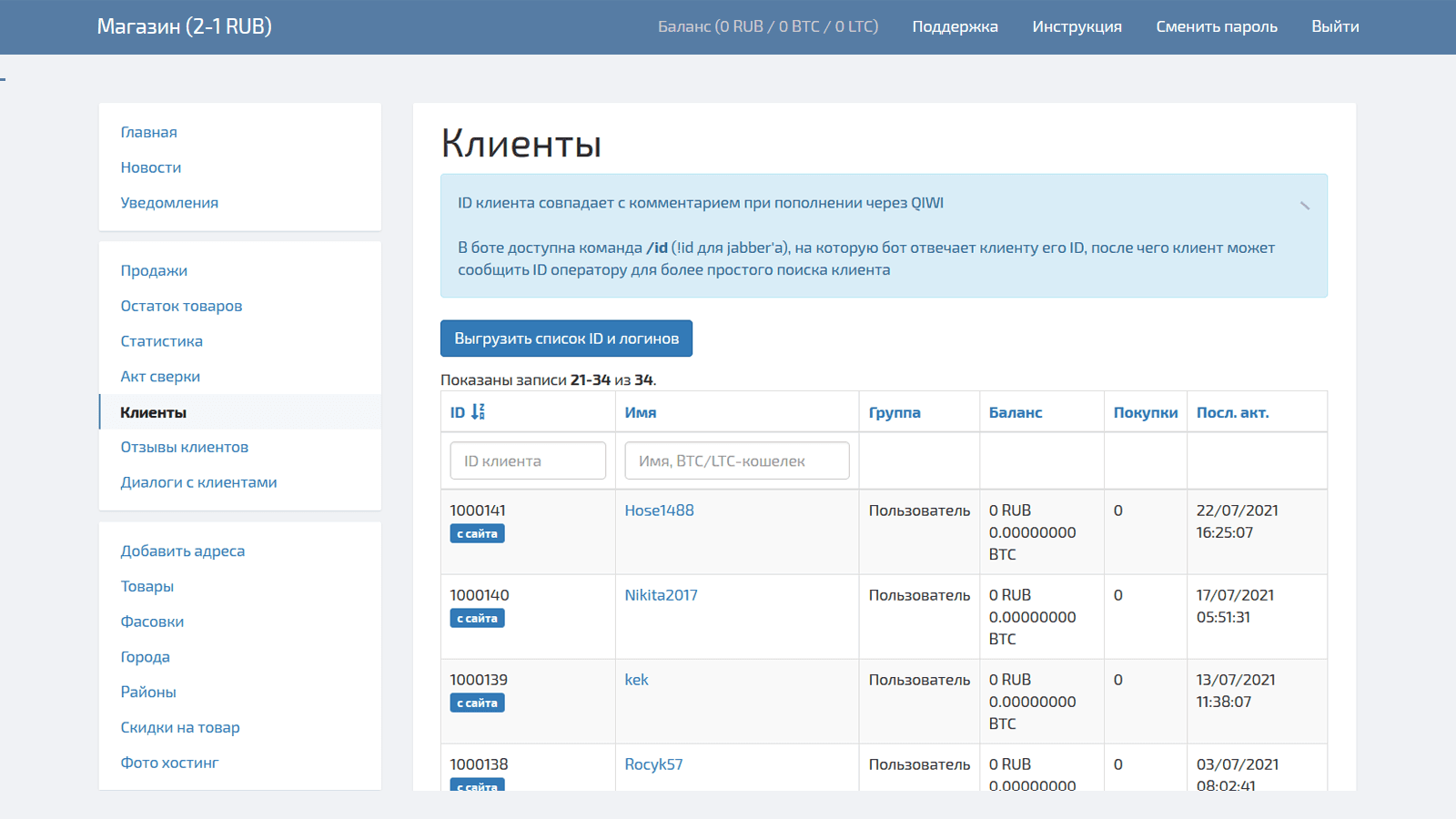Click client ID 1000138
This screenshot has height=819, width=1456.
pyautogui.click(x=479, y=764)
